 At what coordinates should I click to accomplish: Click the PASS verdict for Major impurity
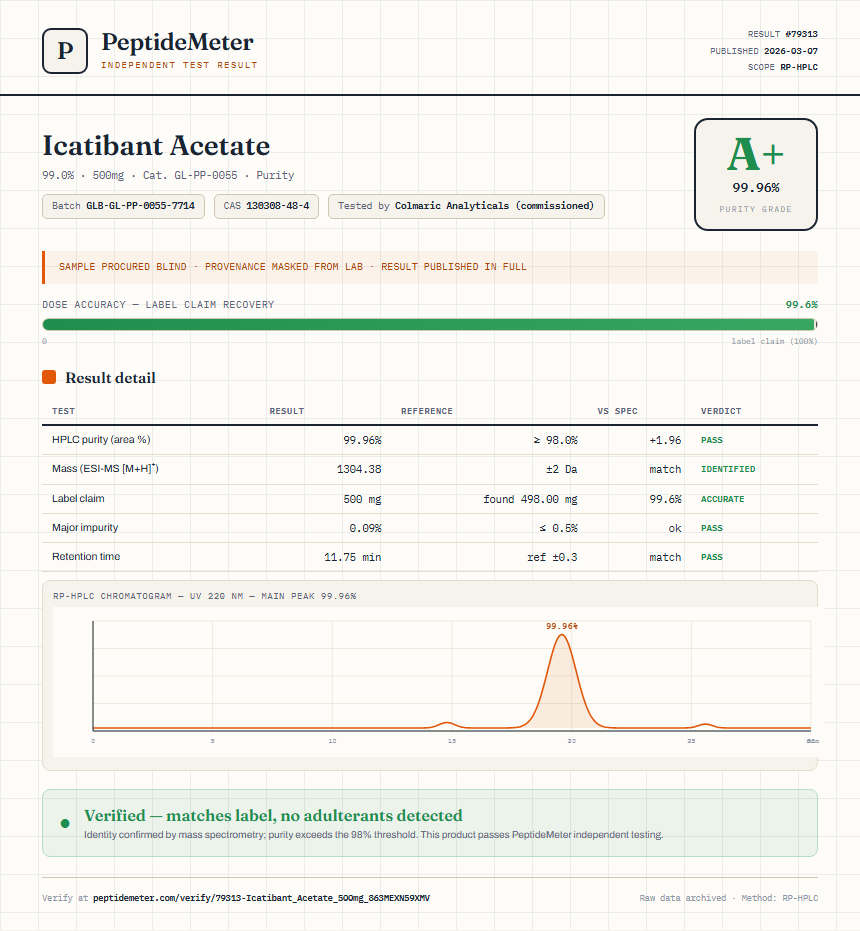pos(712,528)
